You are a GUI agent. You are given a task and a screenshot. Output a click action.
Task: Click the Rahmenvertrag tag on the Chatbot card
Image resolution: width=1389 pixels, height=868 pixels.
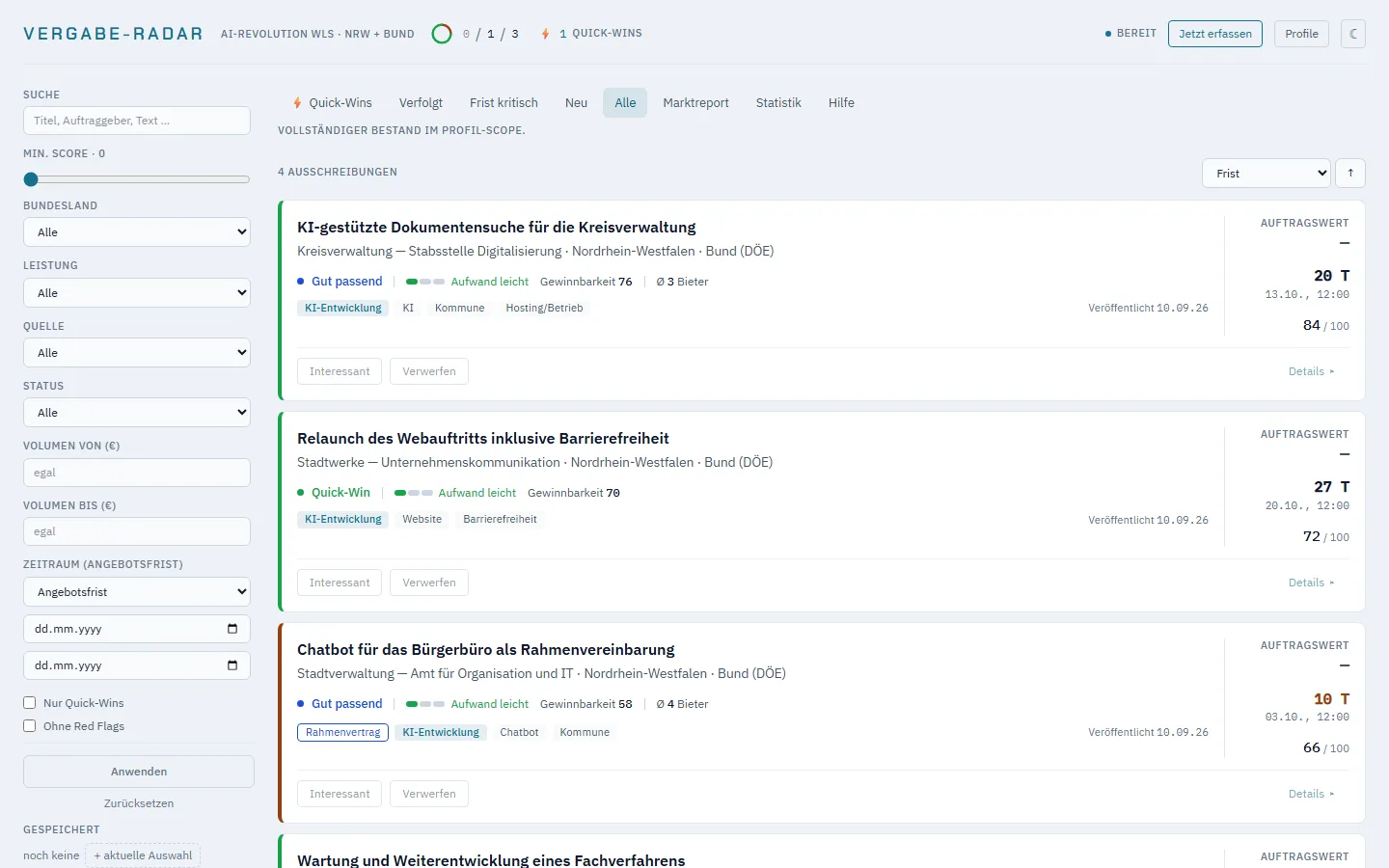(x=342, y=732)
